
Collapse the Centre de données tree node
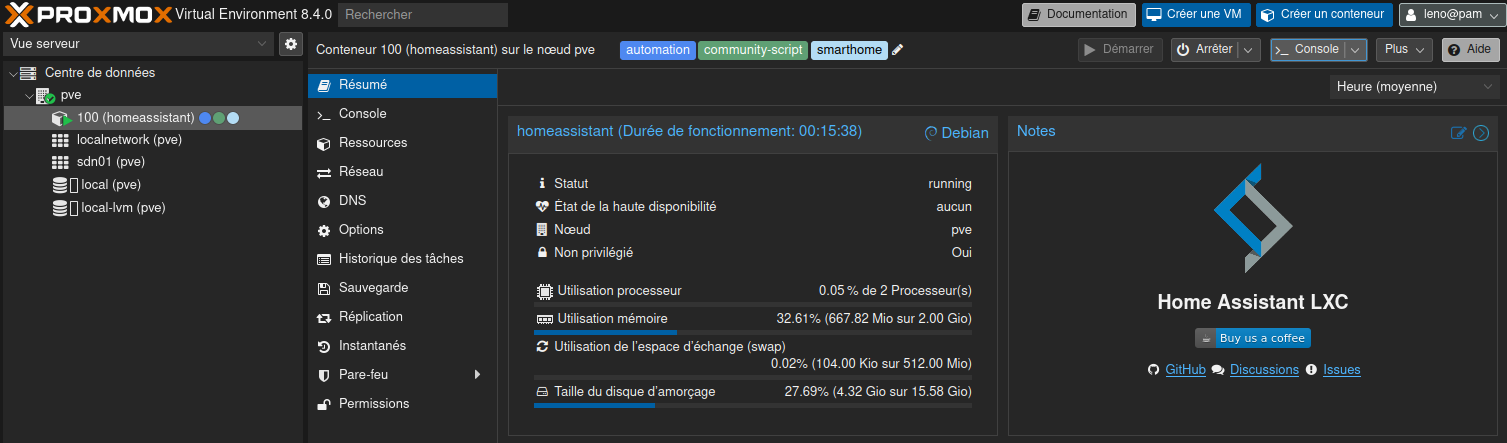pyautogui.click(x=12, y=73)
